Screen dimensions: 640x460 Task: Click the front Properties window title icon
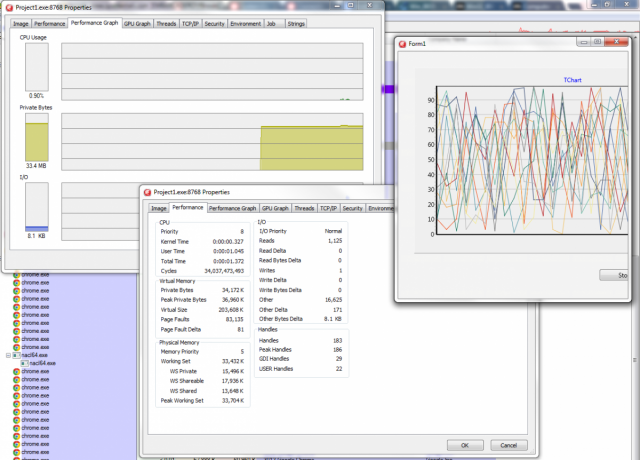click(x=147, y=192)
